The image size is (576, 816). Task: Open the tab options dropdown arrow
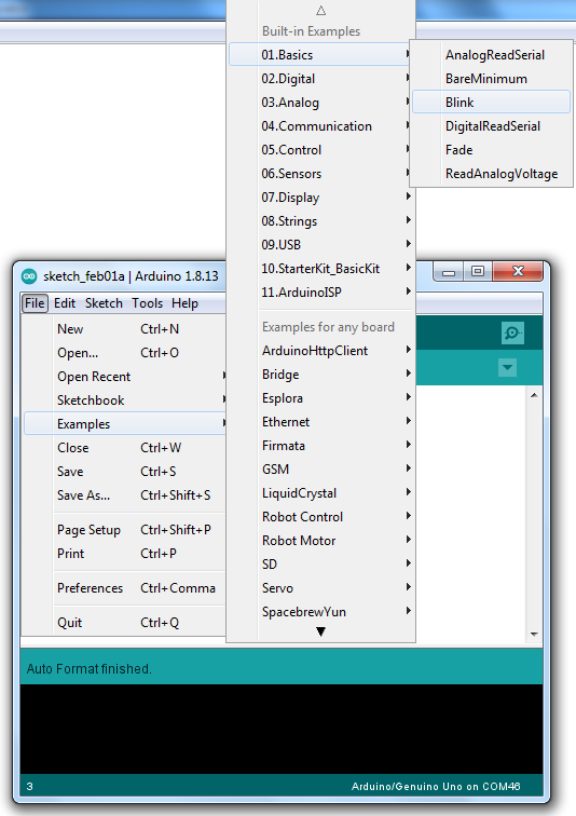coord(507,368)
